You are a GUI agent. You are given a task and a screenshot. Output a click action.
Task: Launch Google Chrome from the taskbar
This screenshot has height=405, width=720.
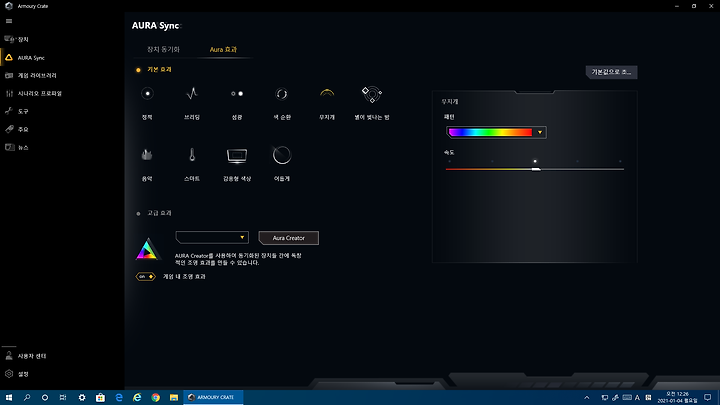tap(156, 397)
